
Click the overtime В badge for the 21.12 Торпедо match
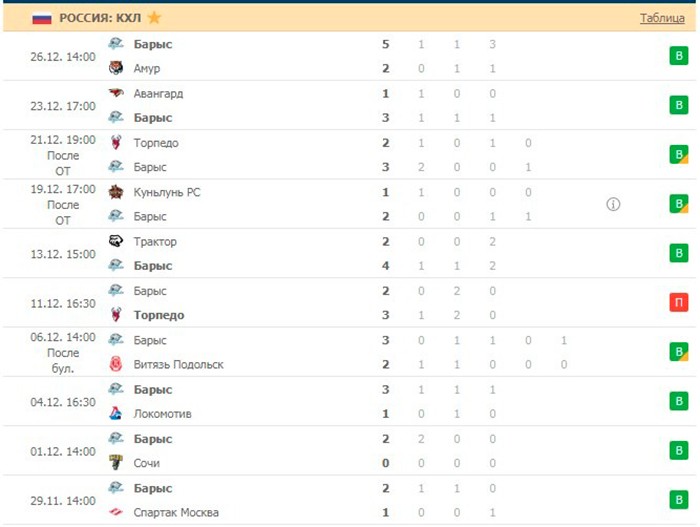pos(679,155)
